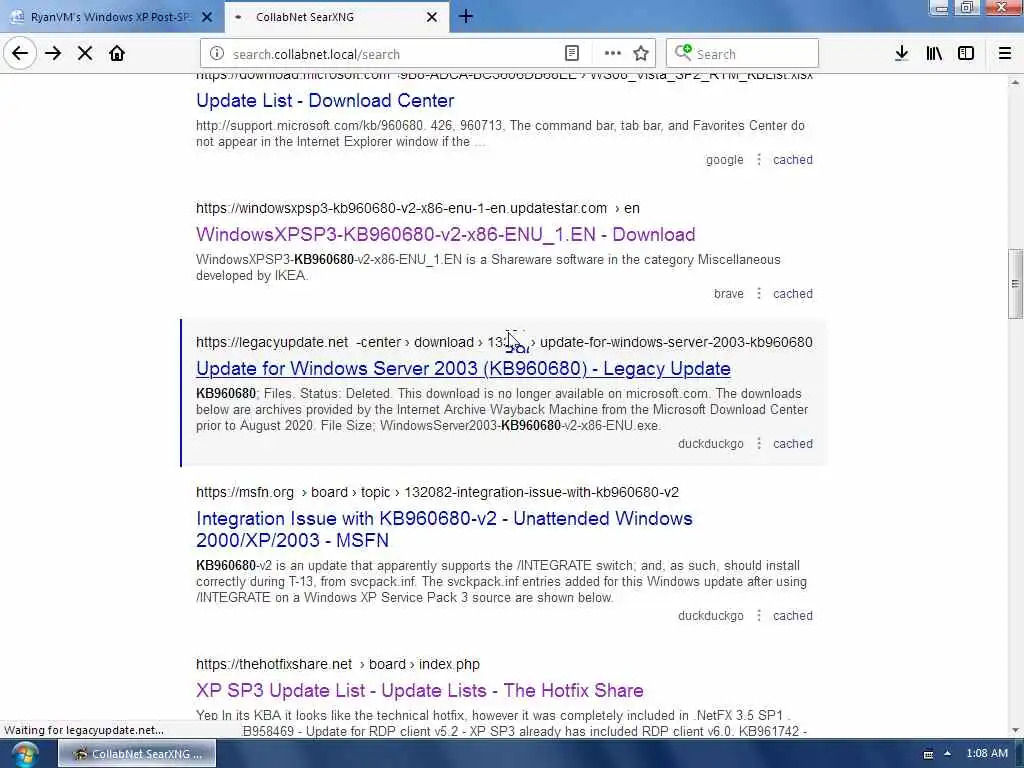Go back to the previous page

[20, 54]
